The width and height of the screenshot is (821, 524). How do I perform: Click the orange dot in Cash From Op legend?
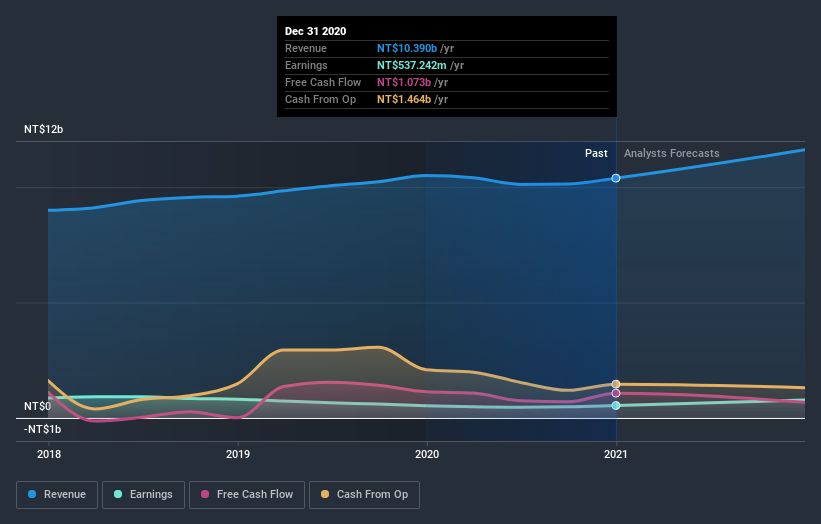tap(325, 494)
